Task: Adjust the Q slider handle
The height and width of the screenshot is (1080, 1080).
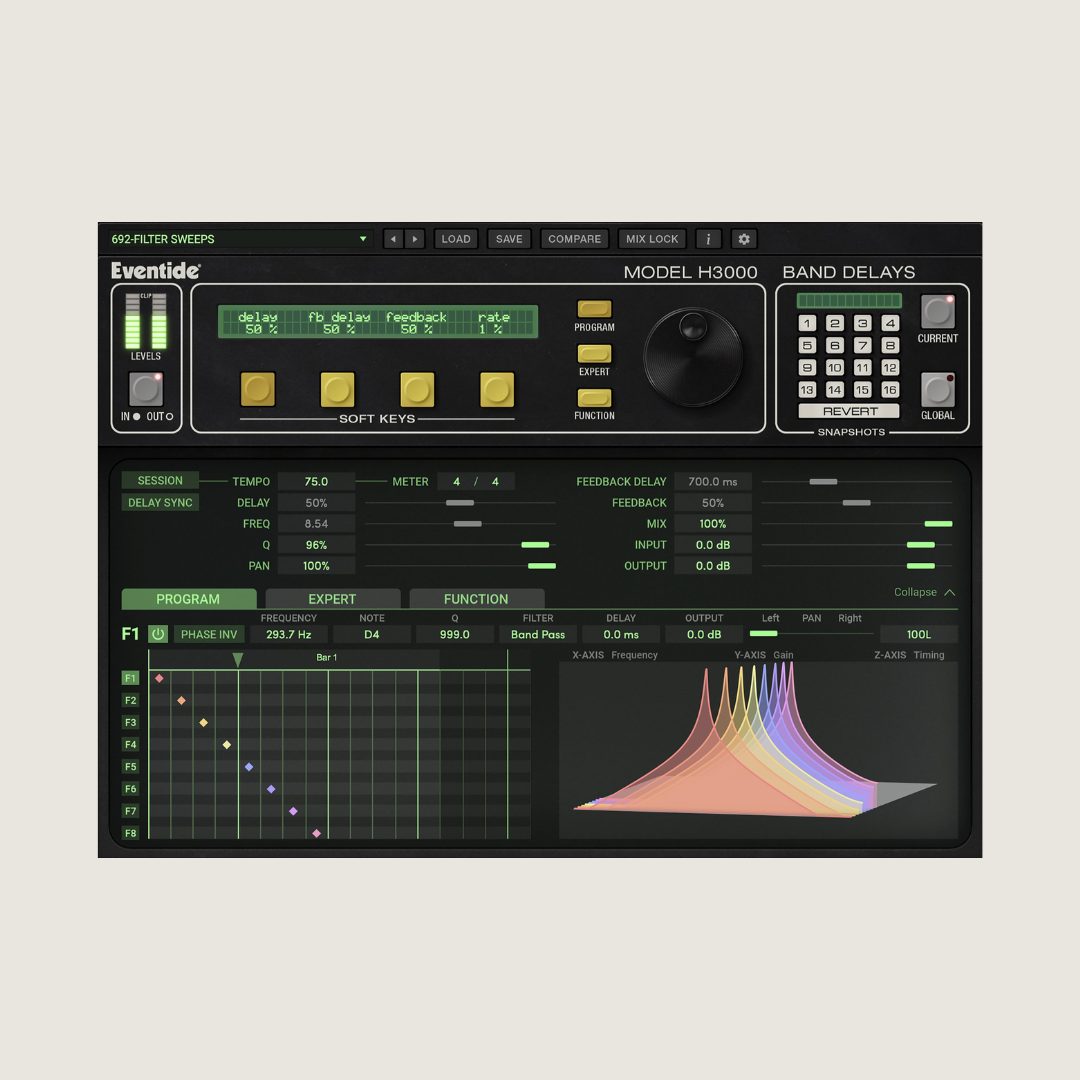Action: click(535, 545)
